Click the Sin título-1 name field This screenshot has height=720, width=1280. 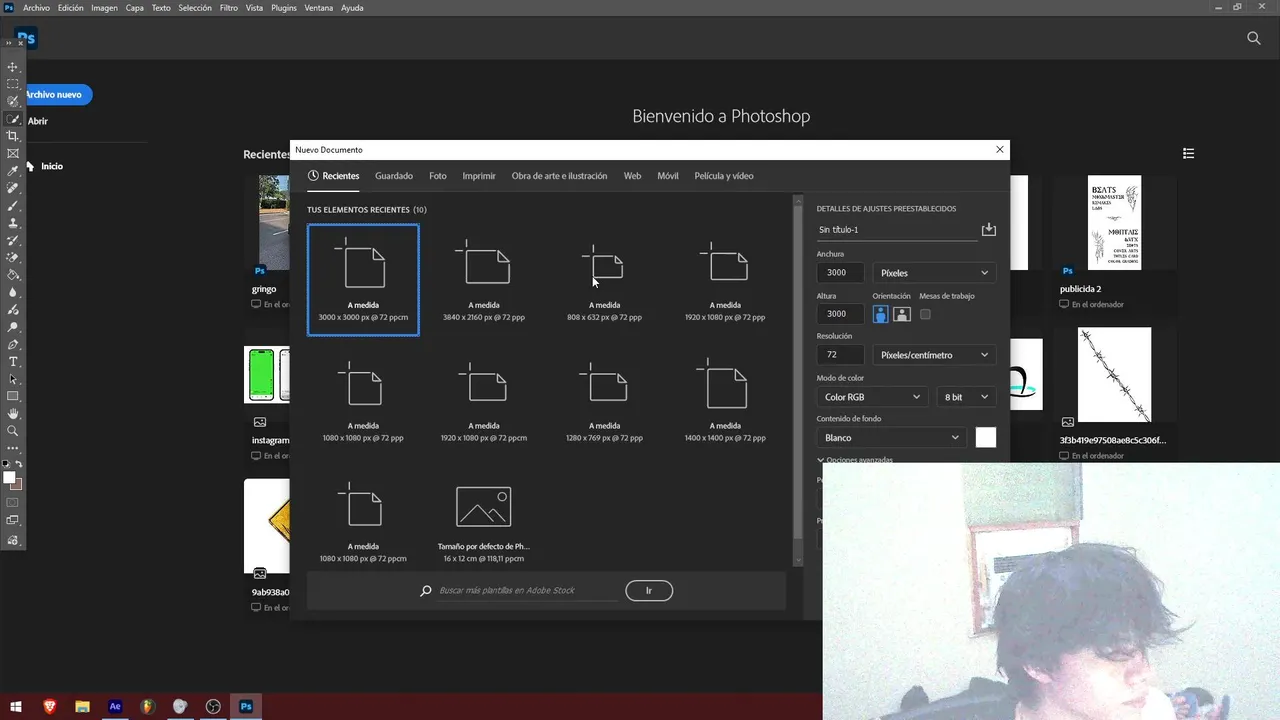point(897,230)
